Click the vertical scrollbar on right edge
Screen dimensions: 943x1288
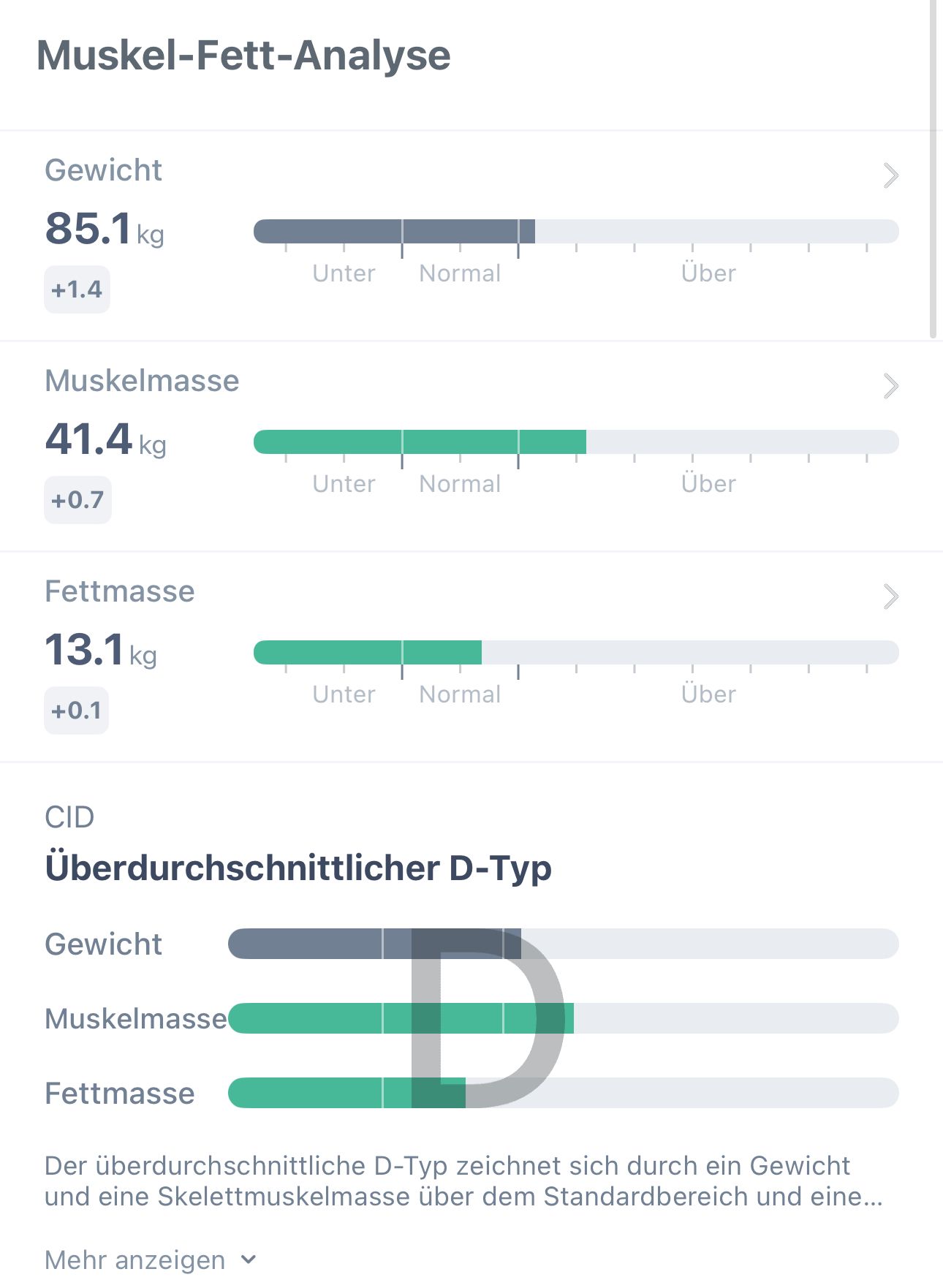(933, 168)
